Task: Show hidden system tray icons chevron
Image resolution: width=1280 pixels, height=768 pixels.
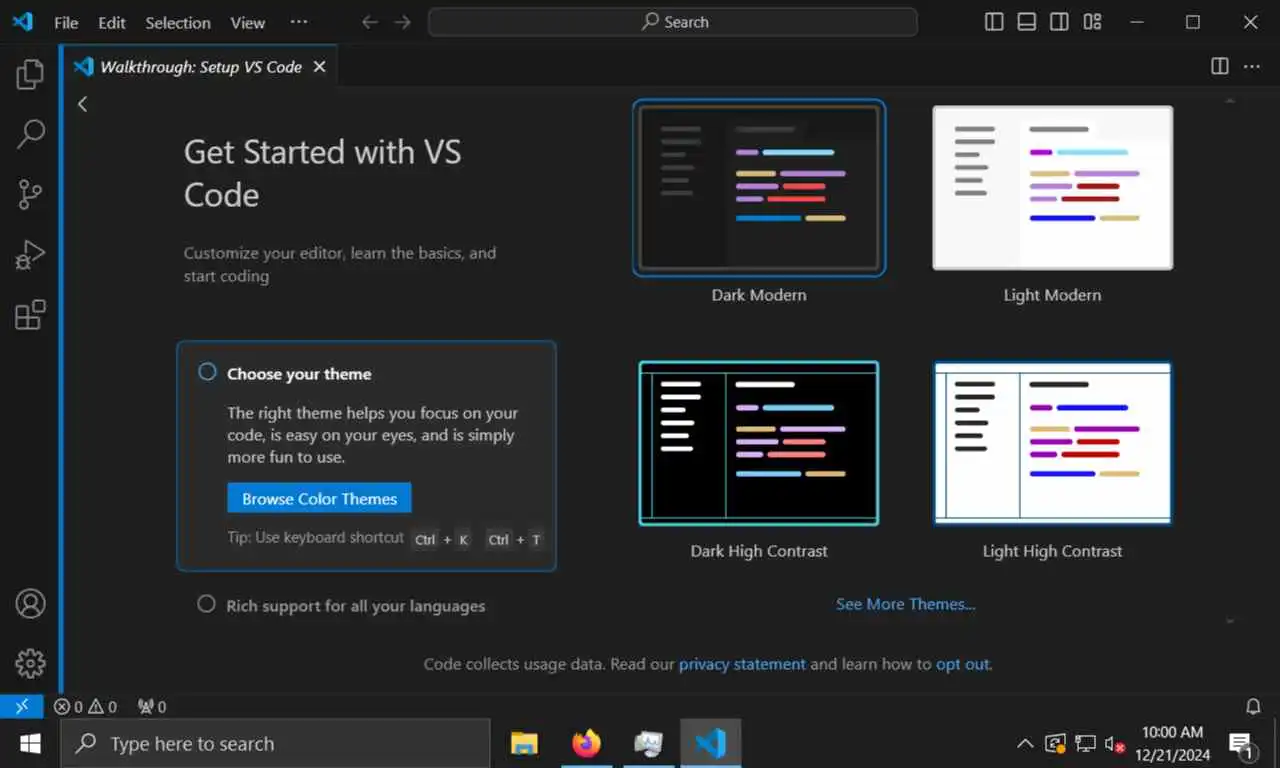Action: pyautogui.click(x=1025, y=744)
